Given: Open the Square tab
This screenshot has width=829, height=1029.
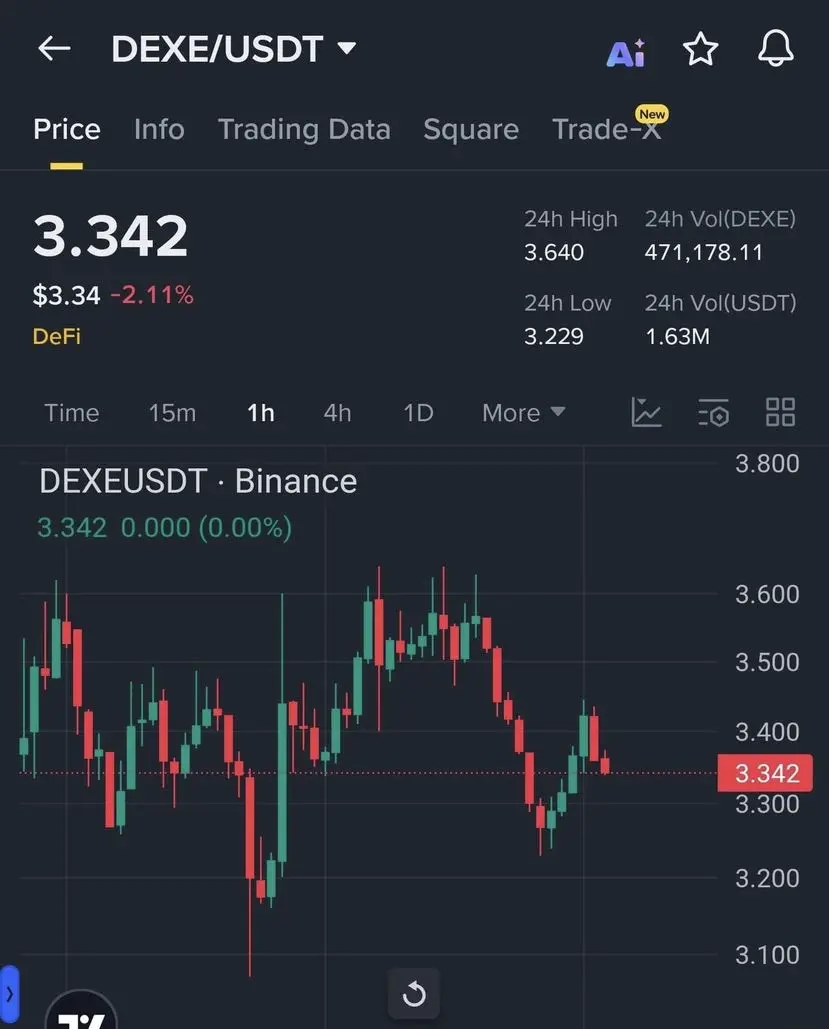Looking at the screenshot, I should (471, 129).
